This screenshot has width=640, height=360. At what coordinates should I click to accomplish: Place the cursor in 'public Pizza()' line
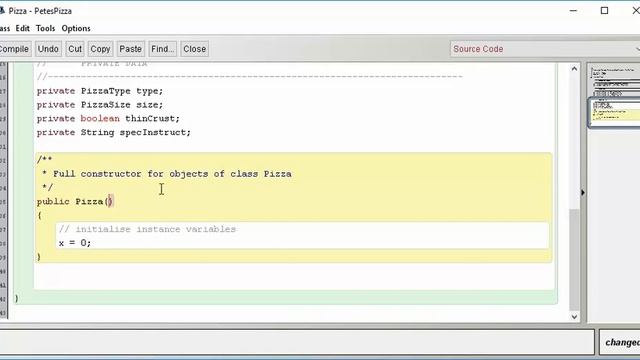(75, 202)
